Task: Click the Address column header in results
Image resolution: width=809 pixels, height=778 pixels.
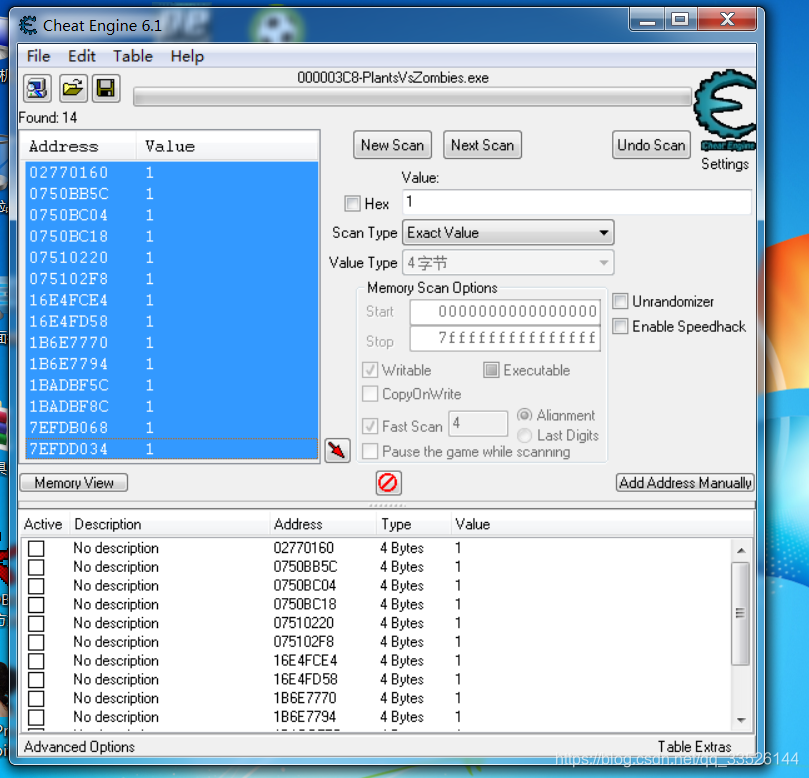Action: 78,146
